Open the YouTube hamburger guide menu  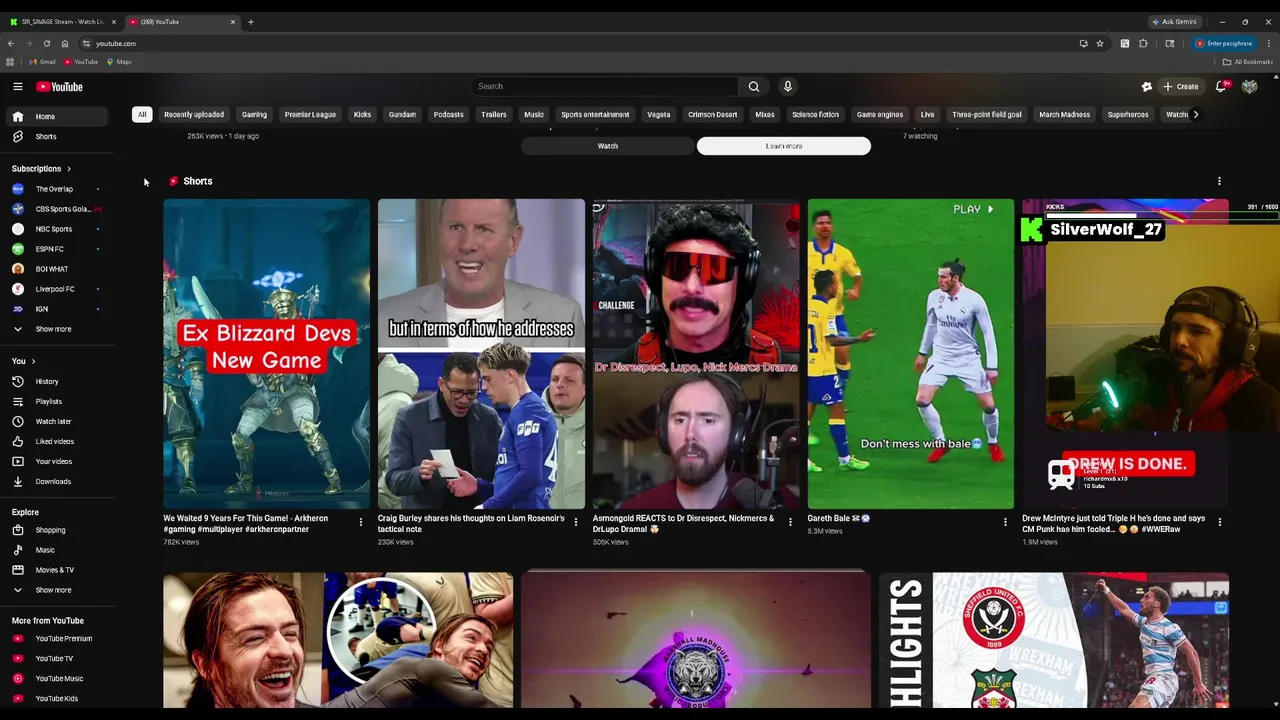[x=17, y=87]
